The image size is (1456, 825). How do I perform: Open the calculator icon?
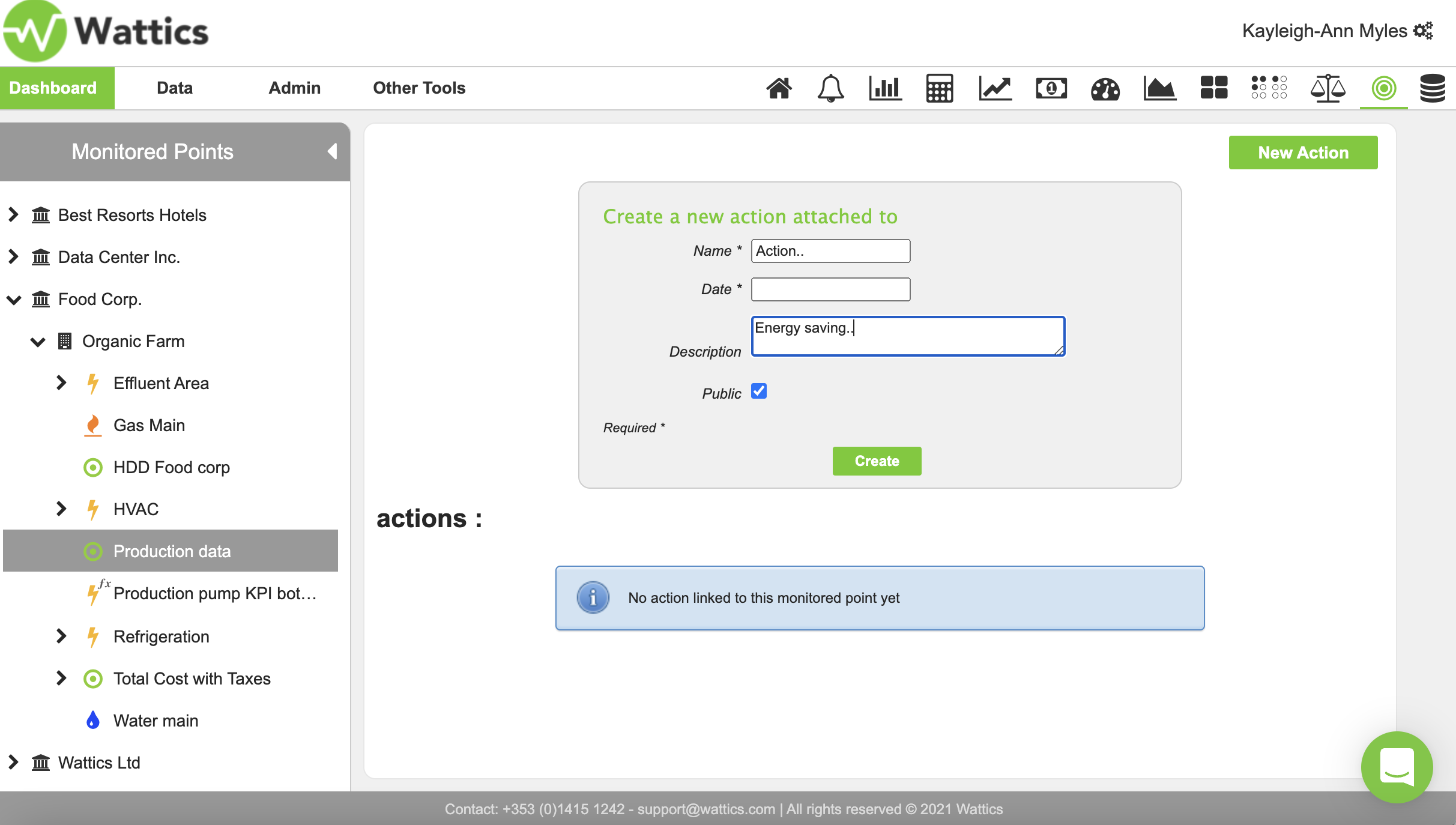(939, 88)
